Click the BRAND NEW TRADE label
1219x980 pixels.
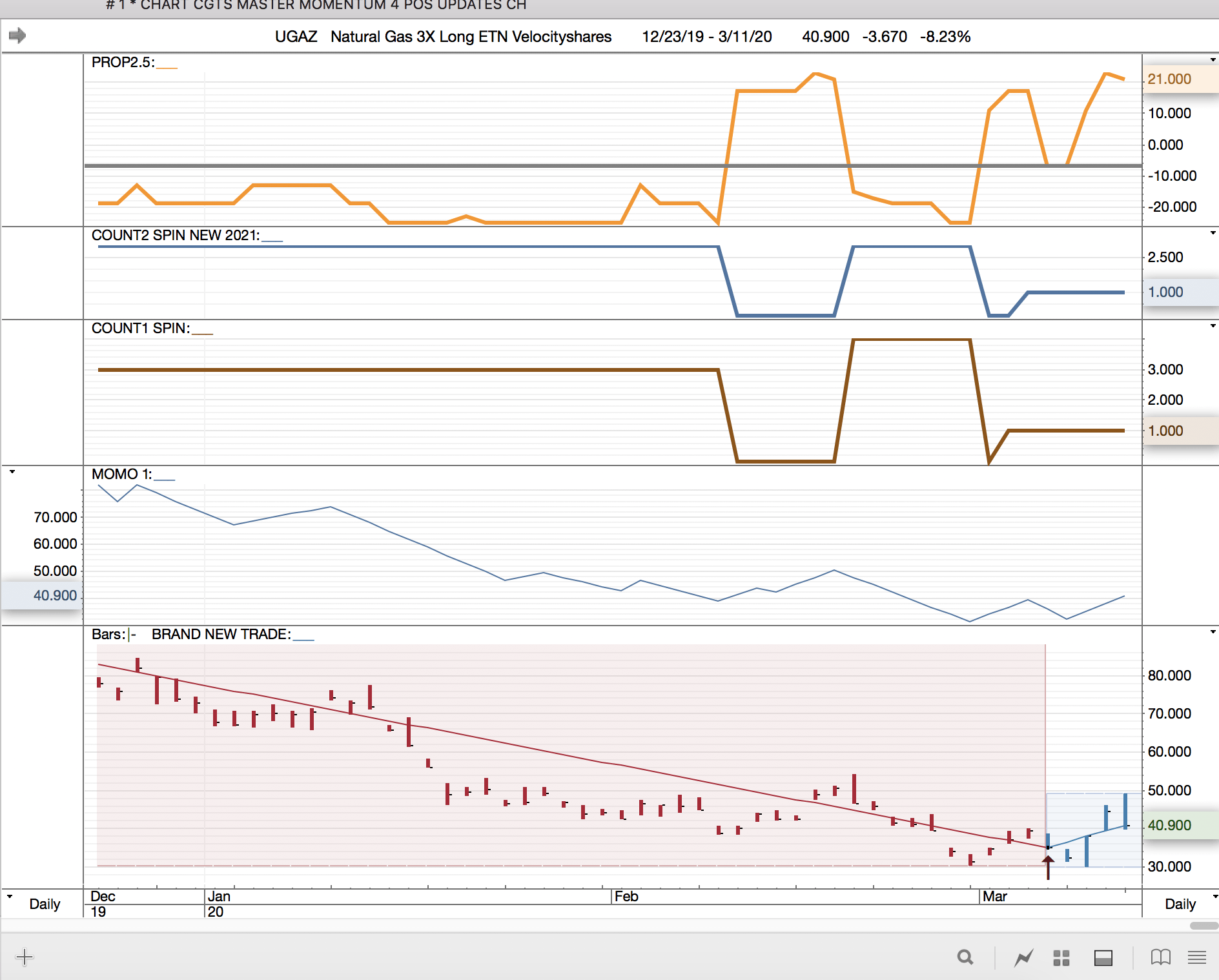pyautogui.click(x=221, y=635)
